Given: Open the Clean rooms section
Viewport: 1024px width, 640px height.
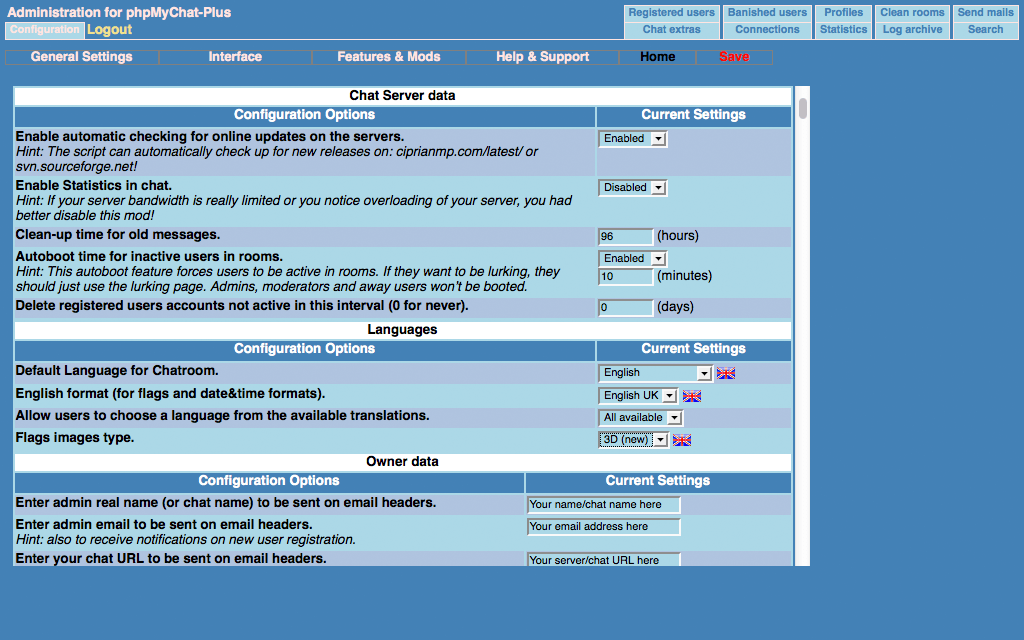Looking at the screenshot, I should (x=912, y=13).
